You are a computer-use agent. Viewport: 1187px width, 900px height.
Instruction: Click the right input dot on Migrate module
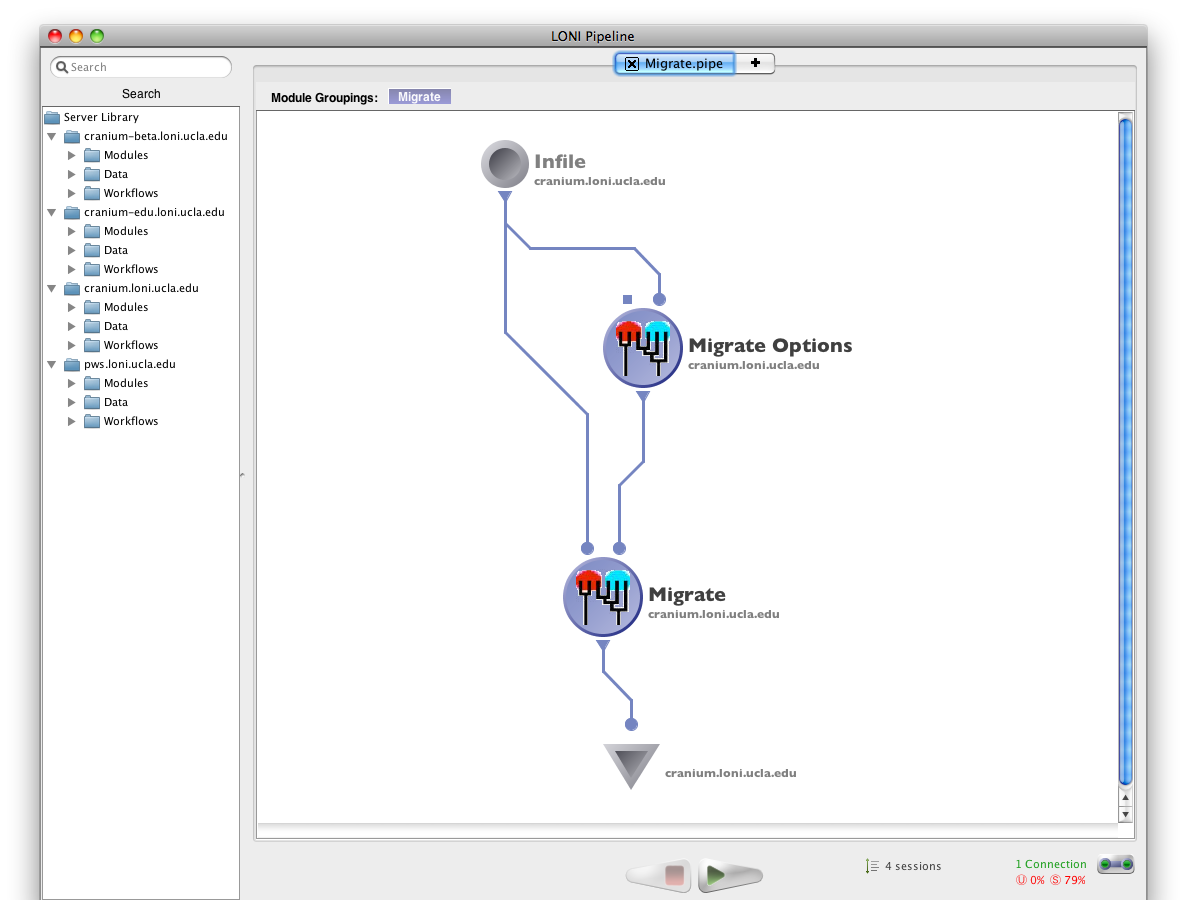click(x=619, y=548)
